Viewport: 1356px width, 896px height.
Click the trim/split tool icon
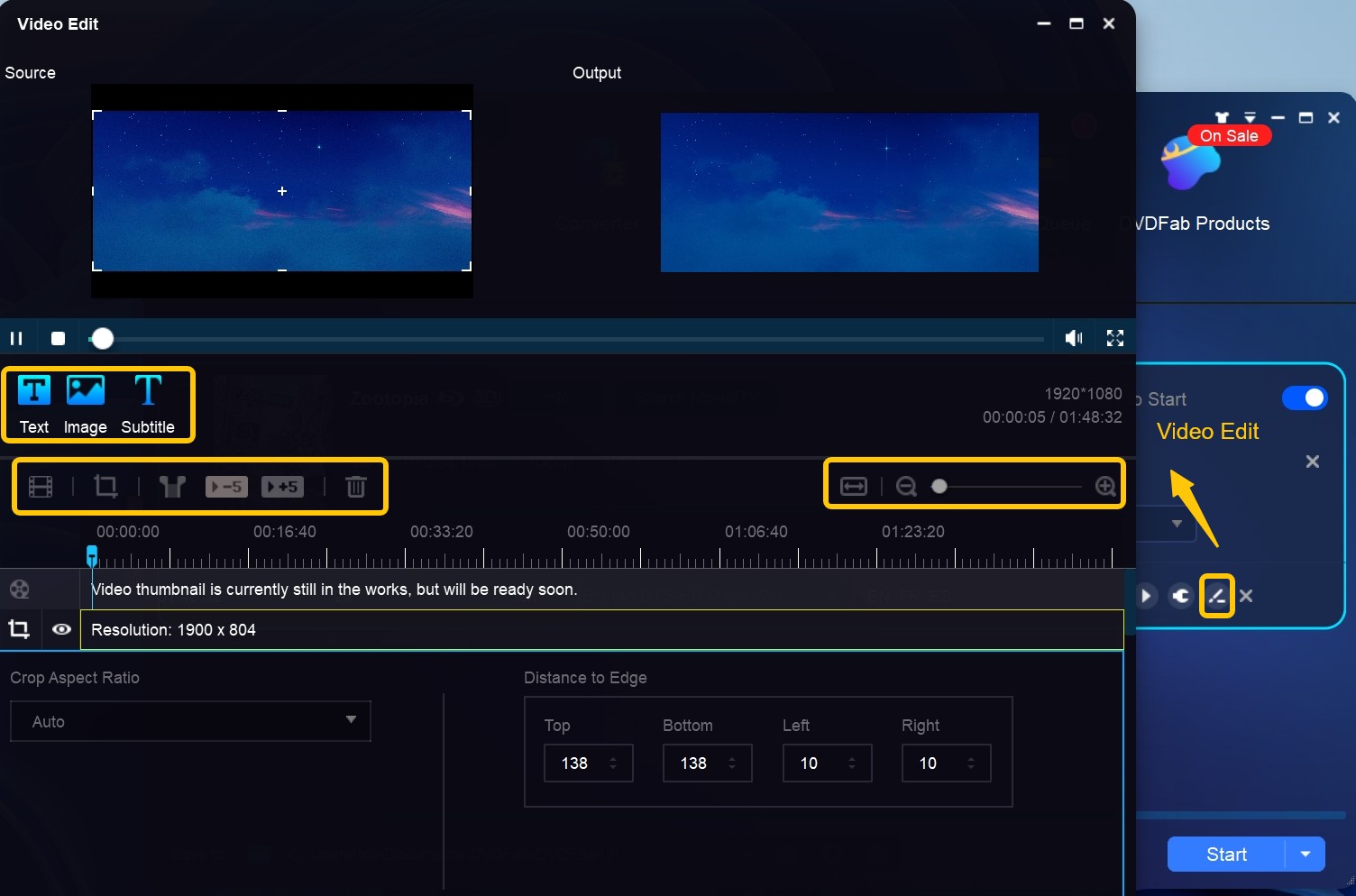171,486
